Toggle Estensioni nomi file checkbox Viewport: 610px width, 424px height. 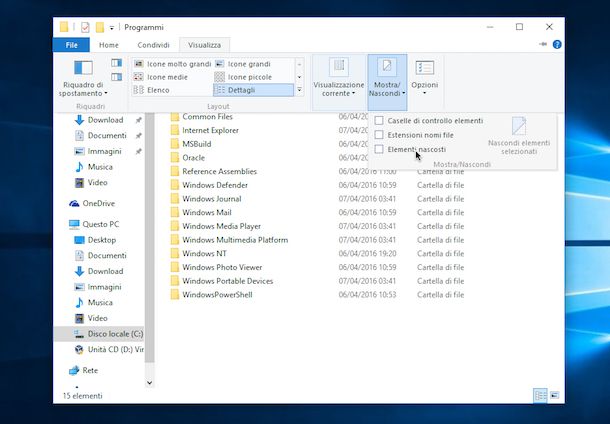379,134
